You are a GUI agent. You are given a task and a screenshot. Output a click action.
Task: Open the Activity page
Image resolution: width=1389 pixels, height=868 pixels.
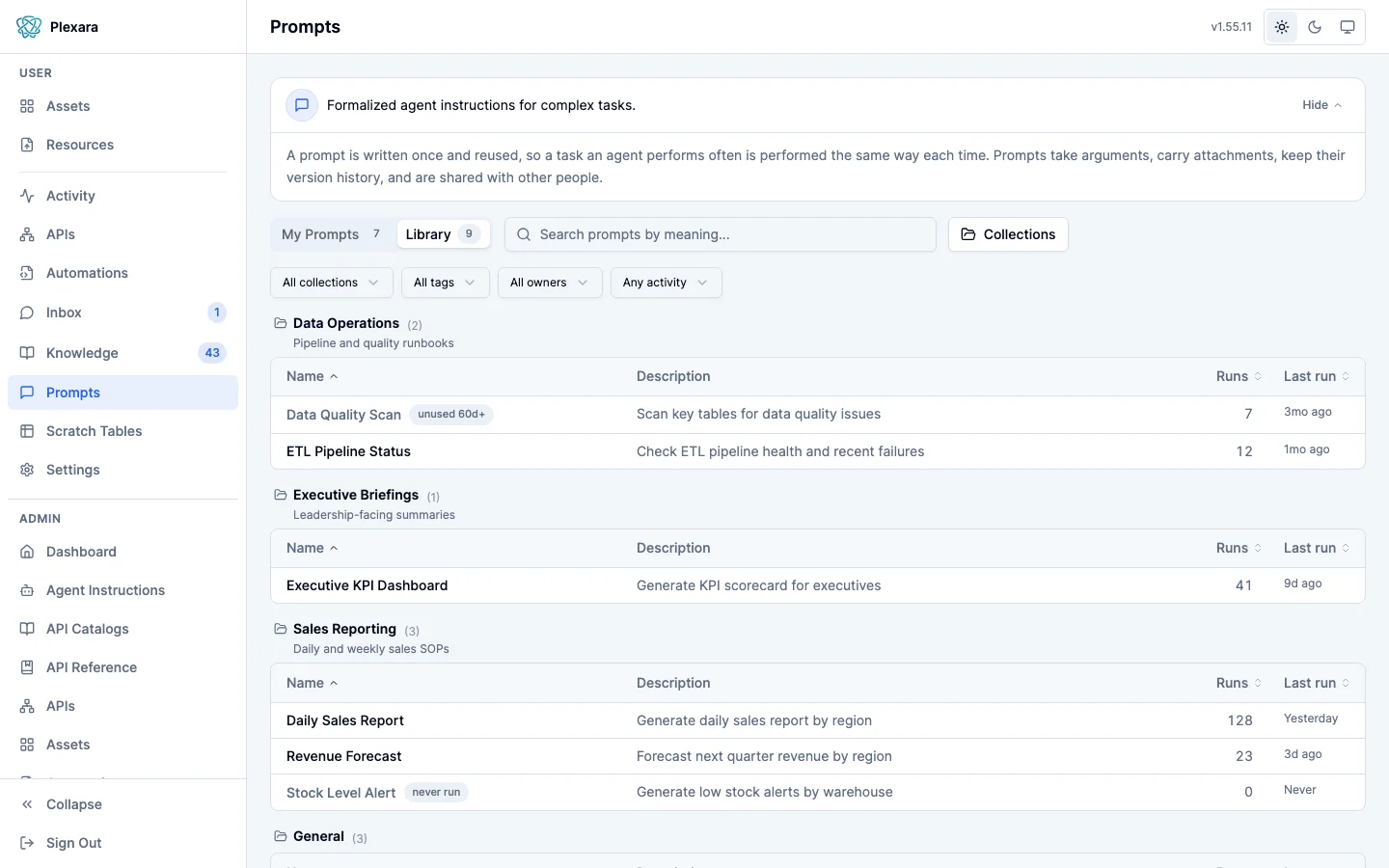tap(123, 196)
